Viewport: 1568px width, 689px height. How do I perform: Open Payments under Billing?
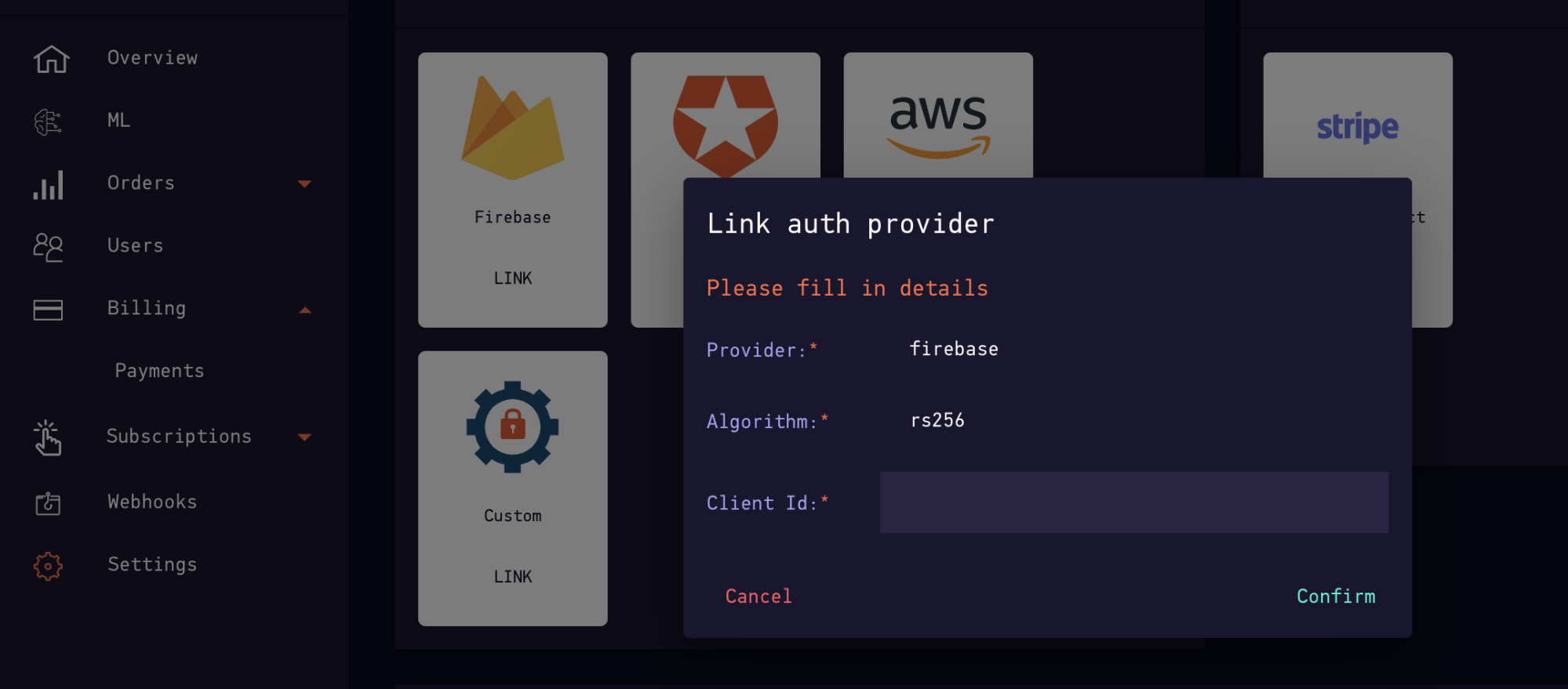159,371
